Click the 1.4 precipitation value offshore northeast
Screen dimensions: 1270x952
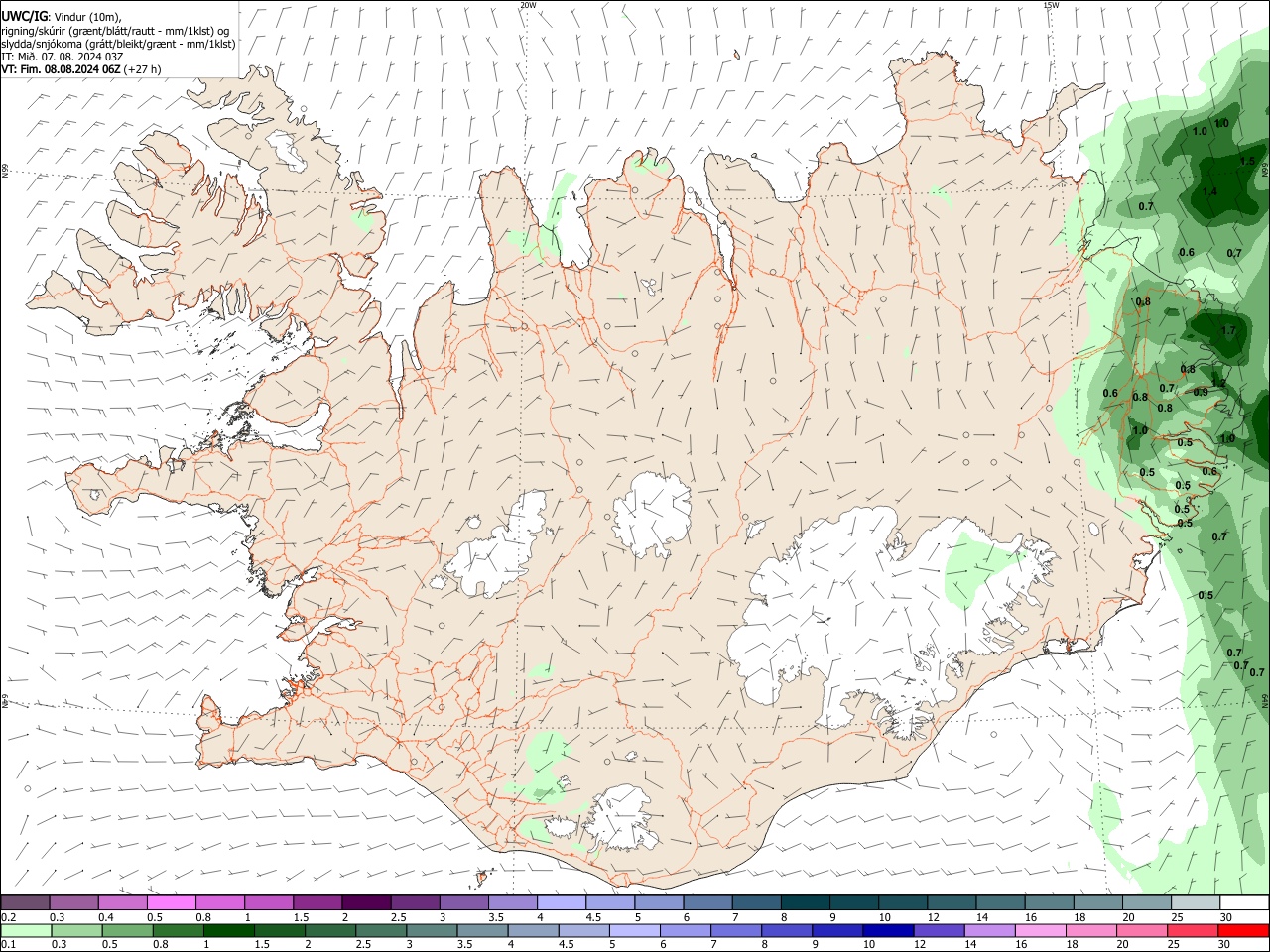coord(1208,192)
